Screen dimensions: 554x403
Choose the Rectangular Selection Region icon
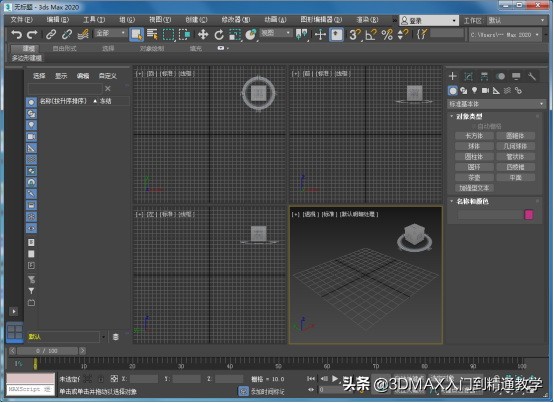[x=168, y=34]
